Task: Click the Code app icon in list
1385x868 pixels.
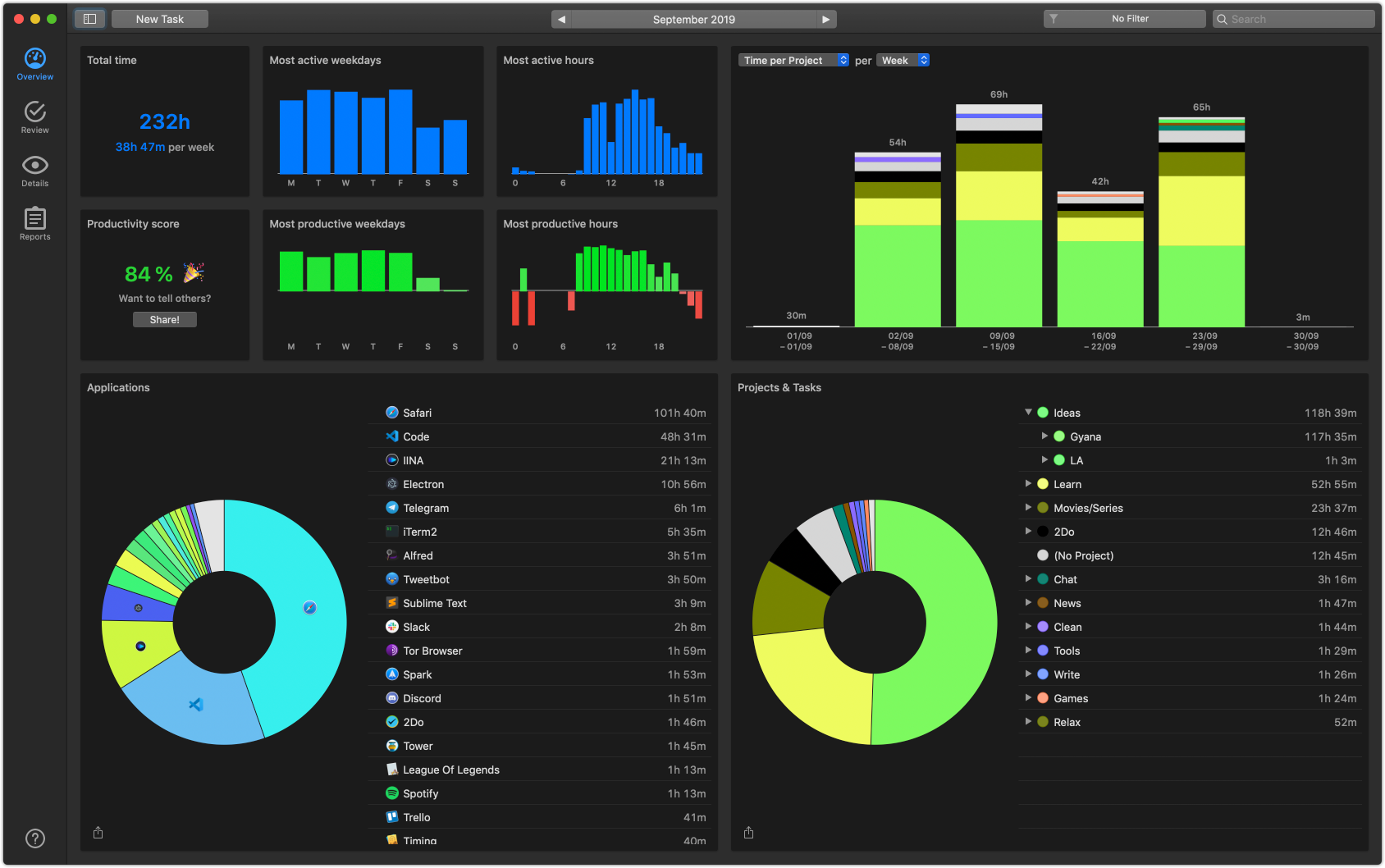Action: (x=392, y=436)
